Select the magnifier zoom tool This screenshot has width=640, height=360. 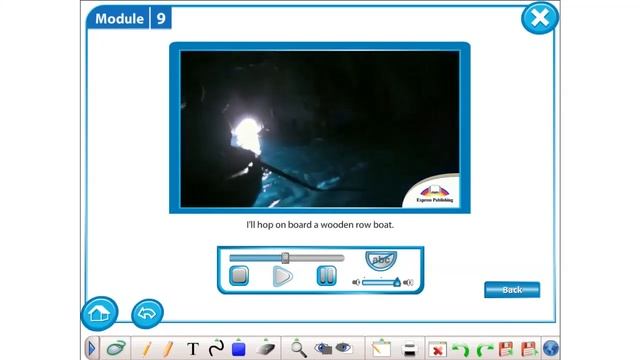[x=299, y=349]
